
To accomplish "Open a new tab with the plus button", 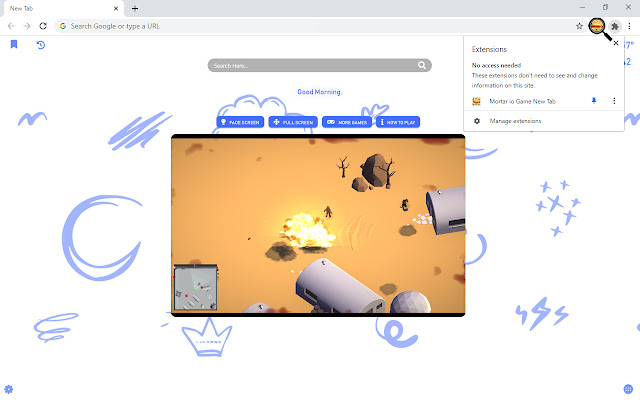I will [135, 8].
